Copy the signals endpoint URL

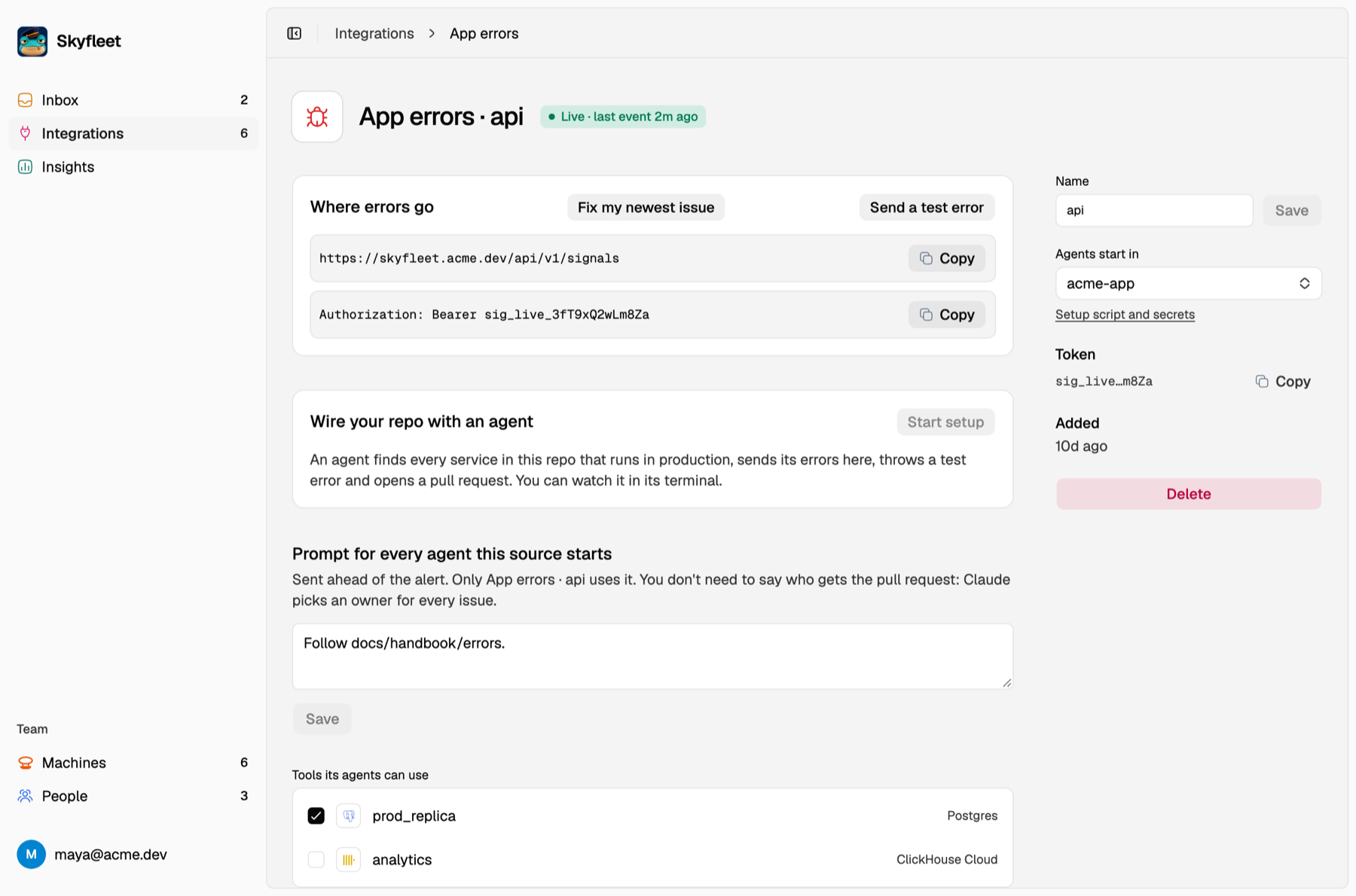point(947,258)
